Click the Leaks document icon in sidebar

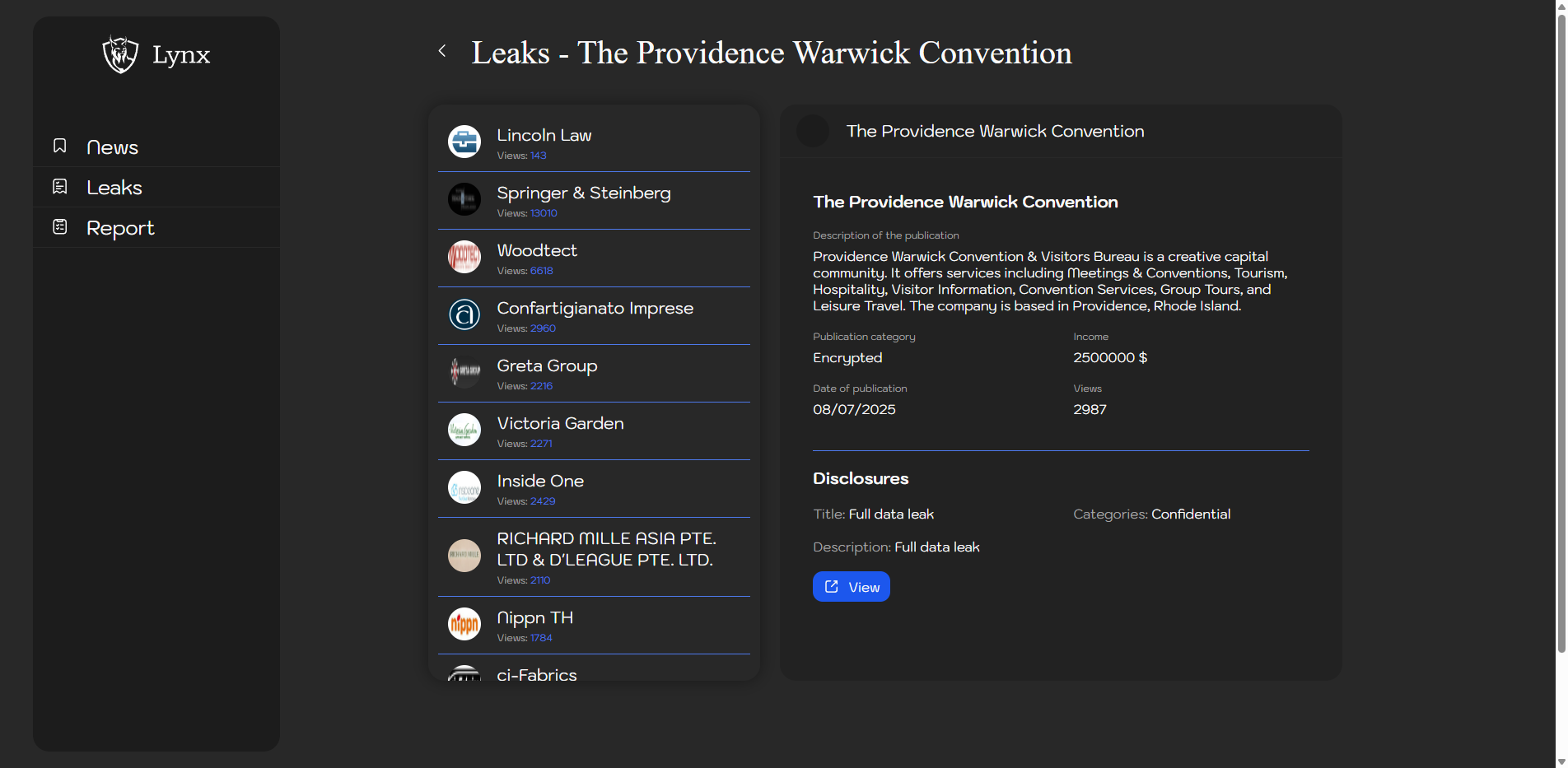pos(60,187)
